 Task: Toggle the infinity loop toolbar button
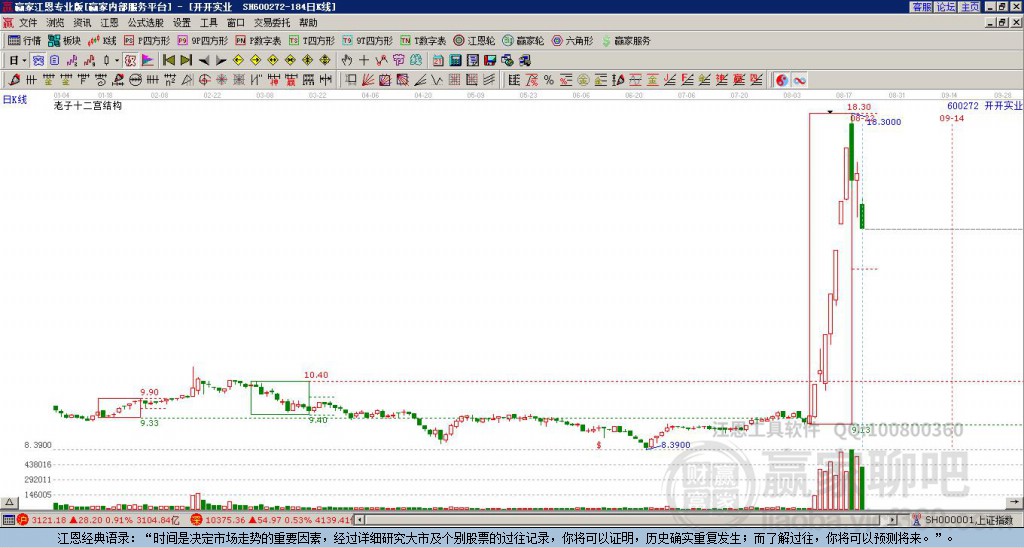(799, 79)
